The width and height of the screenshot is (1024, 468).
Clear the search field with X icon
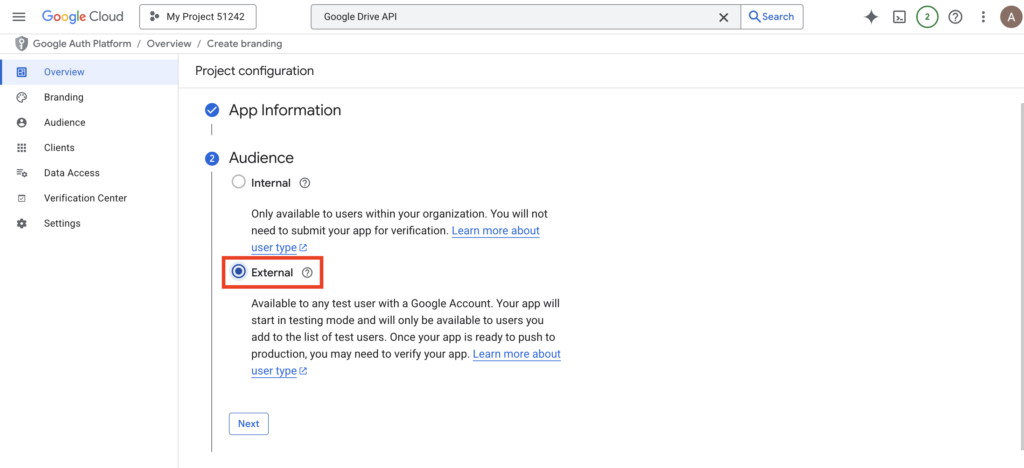[x=724, y=17]
